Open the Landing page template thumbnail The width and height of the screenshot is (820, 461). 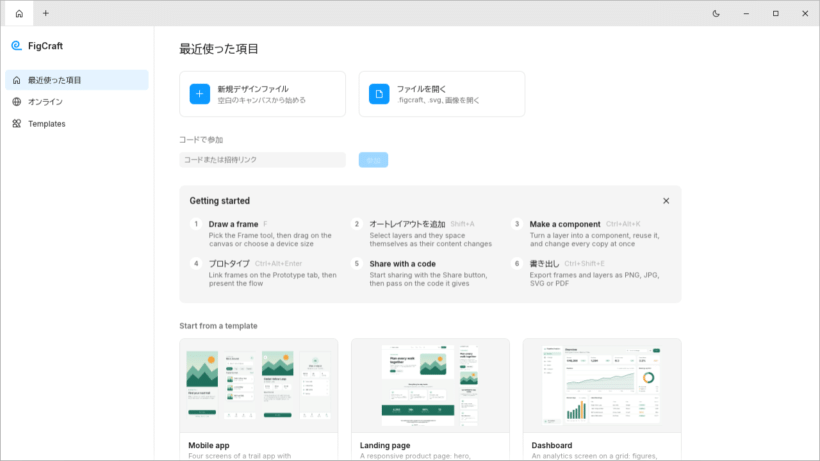point(430,386)
